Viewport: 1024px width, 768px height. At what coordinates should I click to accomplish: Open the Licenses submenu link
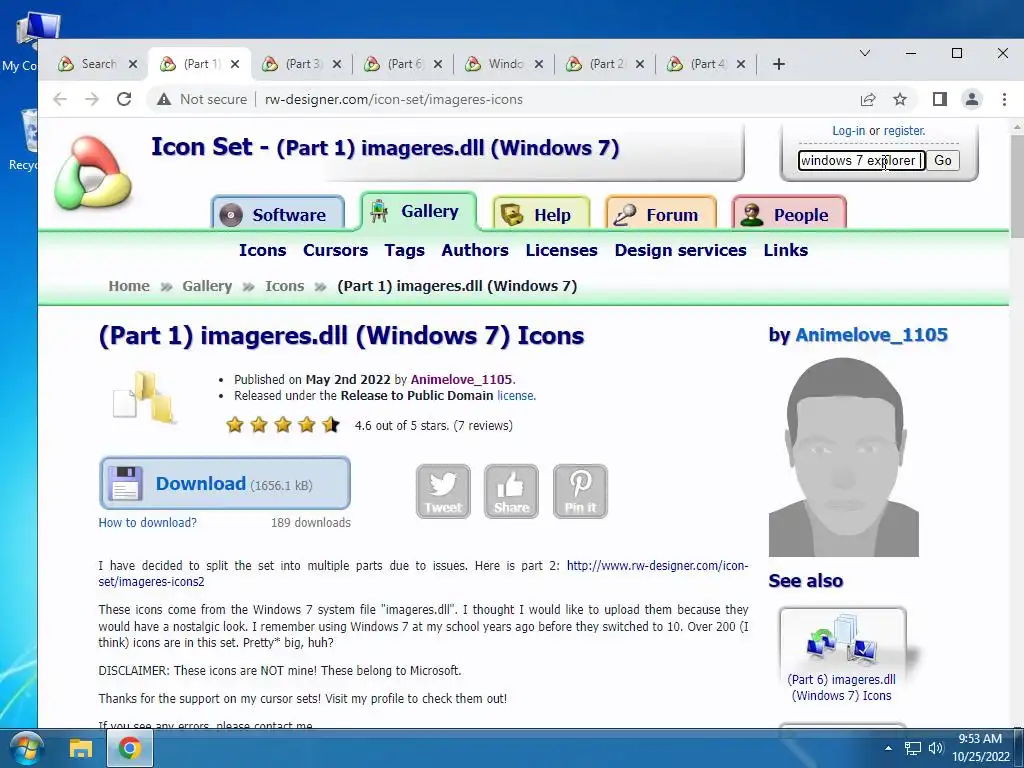tap(562, 250)
